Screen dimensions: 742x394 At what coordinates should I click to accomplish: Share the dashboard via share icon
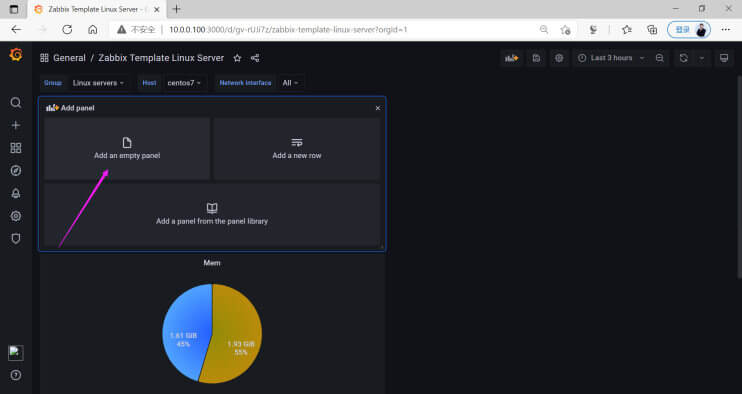(255, 58)
